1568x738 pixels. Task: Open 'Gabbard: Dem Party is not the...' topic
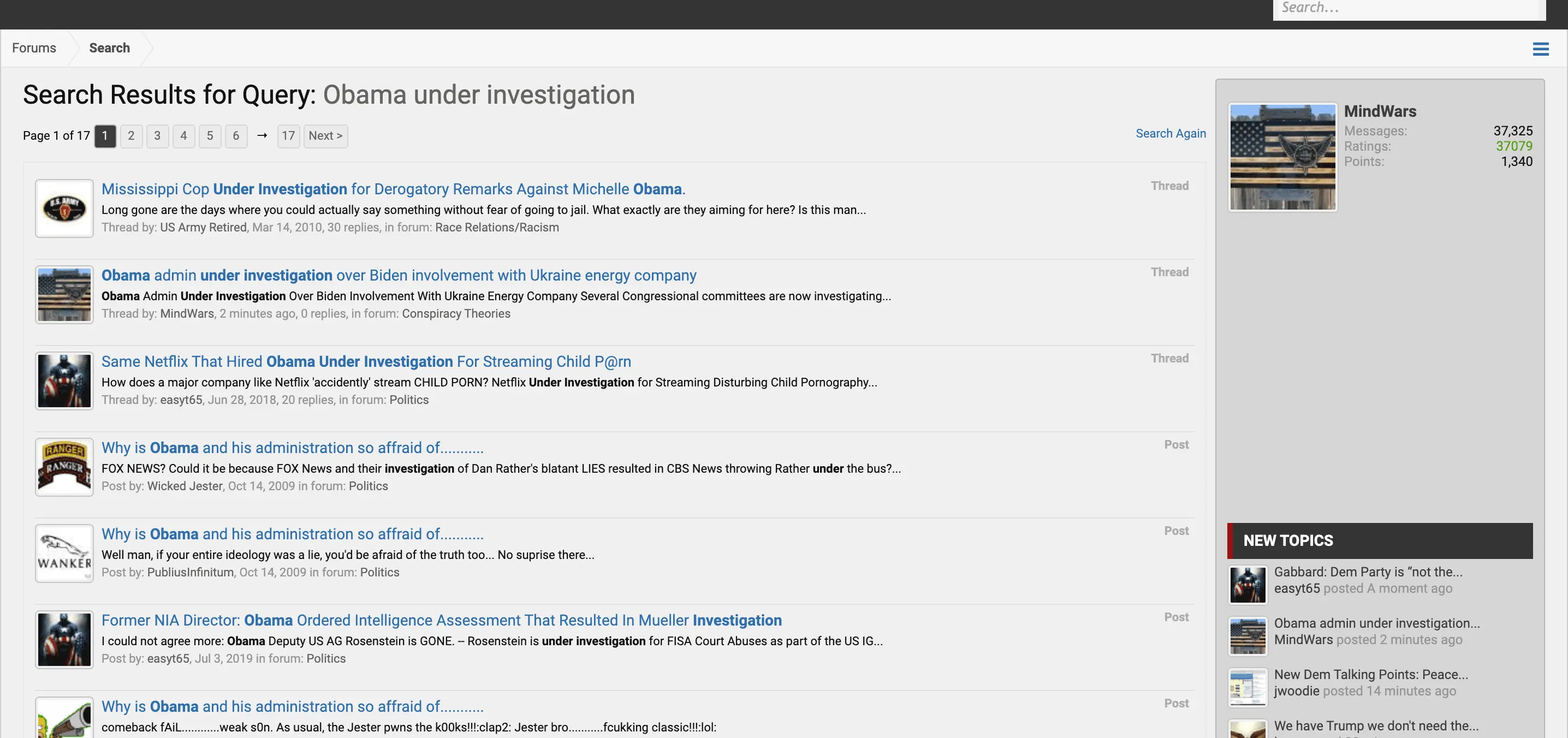1368,572
